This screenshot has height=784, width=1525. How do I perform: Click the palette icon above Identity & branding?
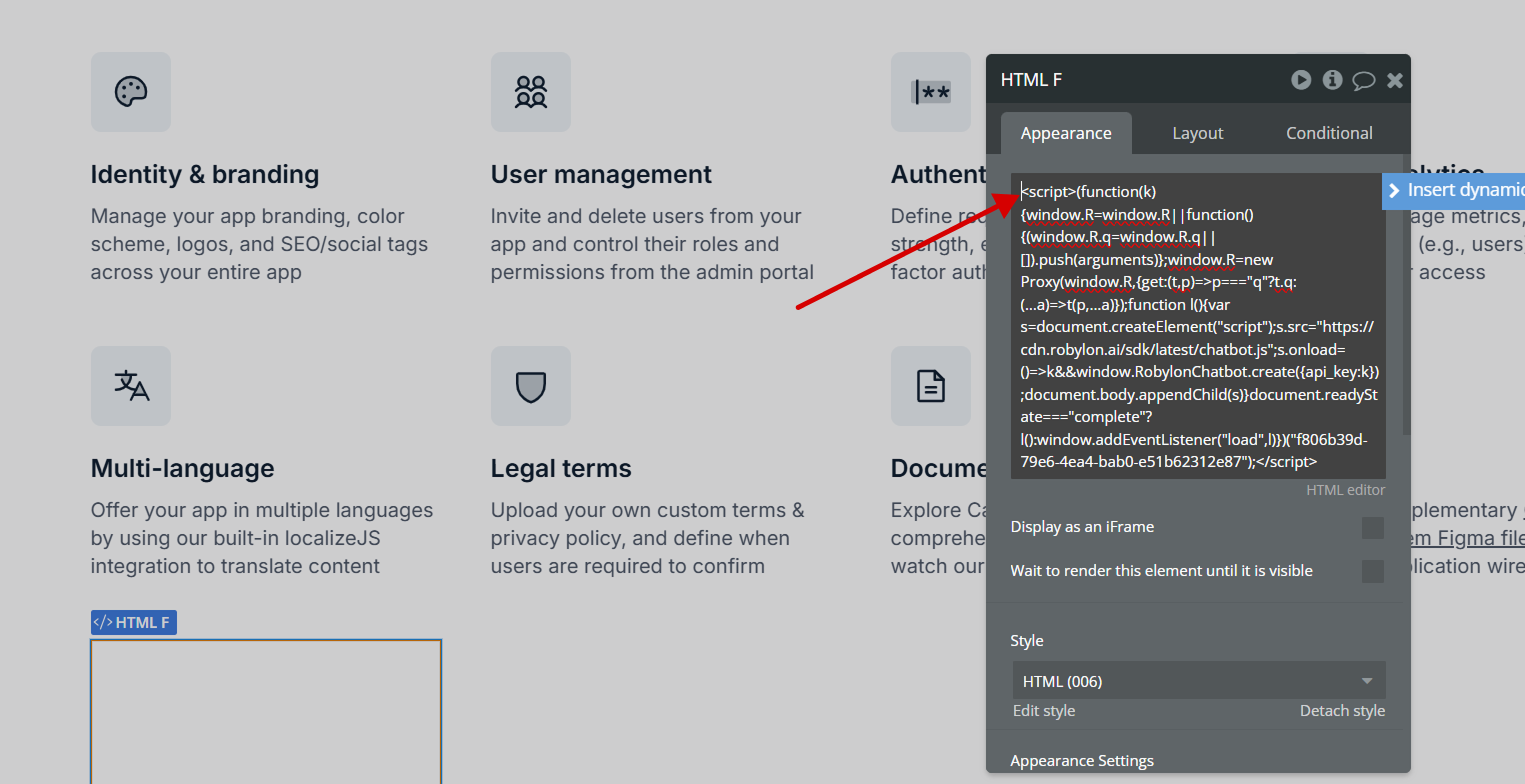(x=130, y=92)
